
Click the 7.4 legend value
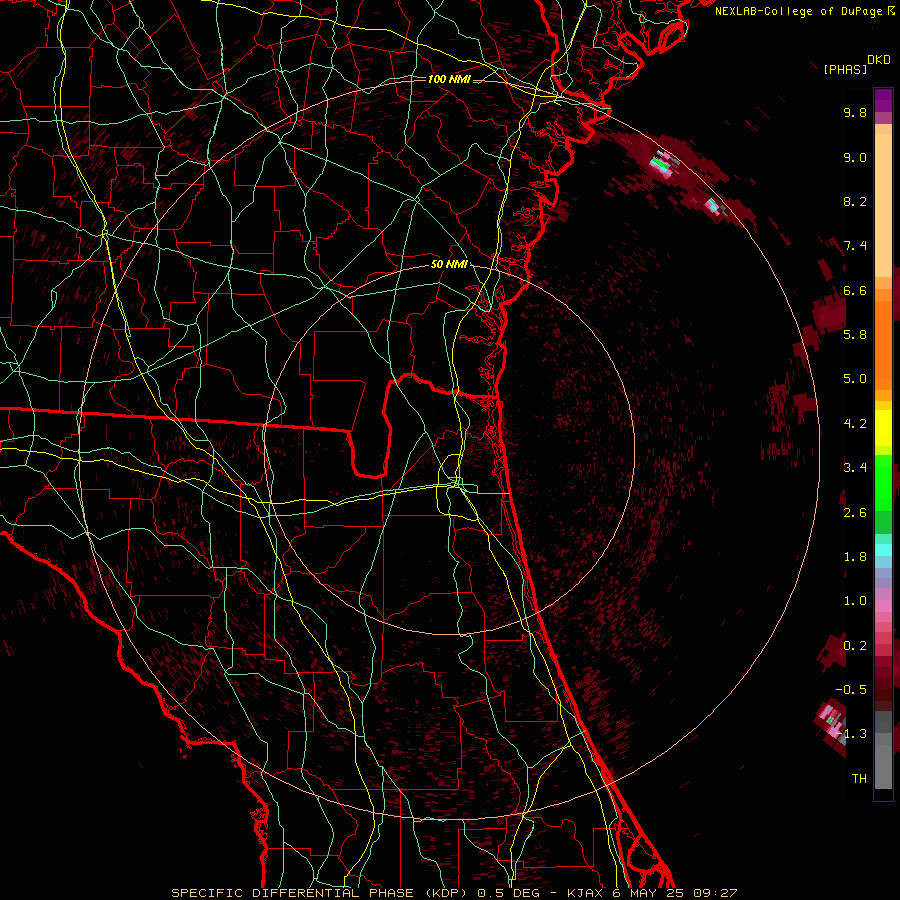pos(855,246)
